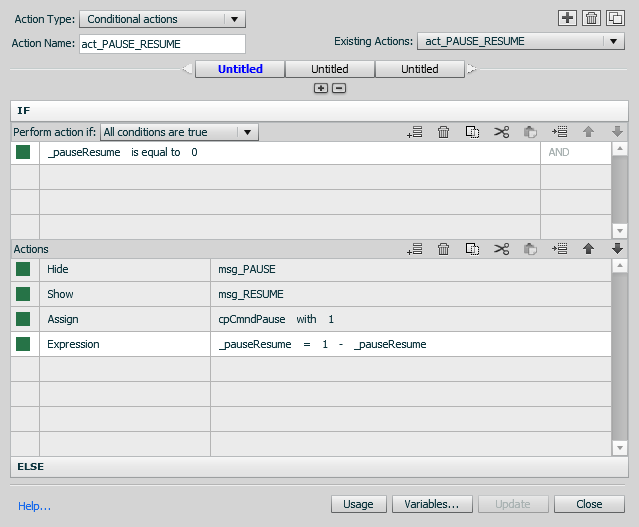Toggle green status box of Show action
Screen dimensions: 639x527
point(23,294)
